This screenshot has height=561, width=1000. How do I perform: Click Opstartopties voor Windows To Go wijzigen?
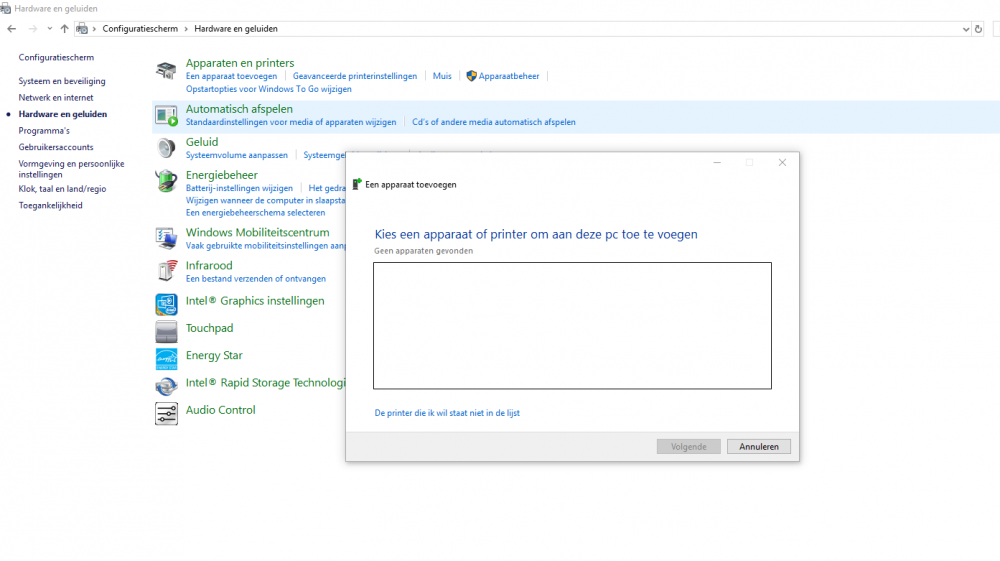pyautogui.click(x=268, y=89)
